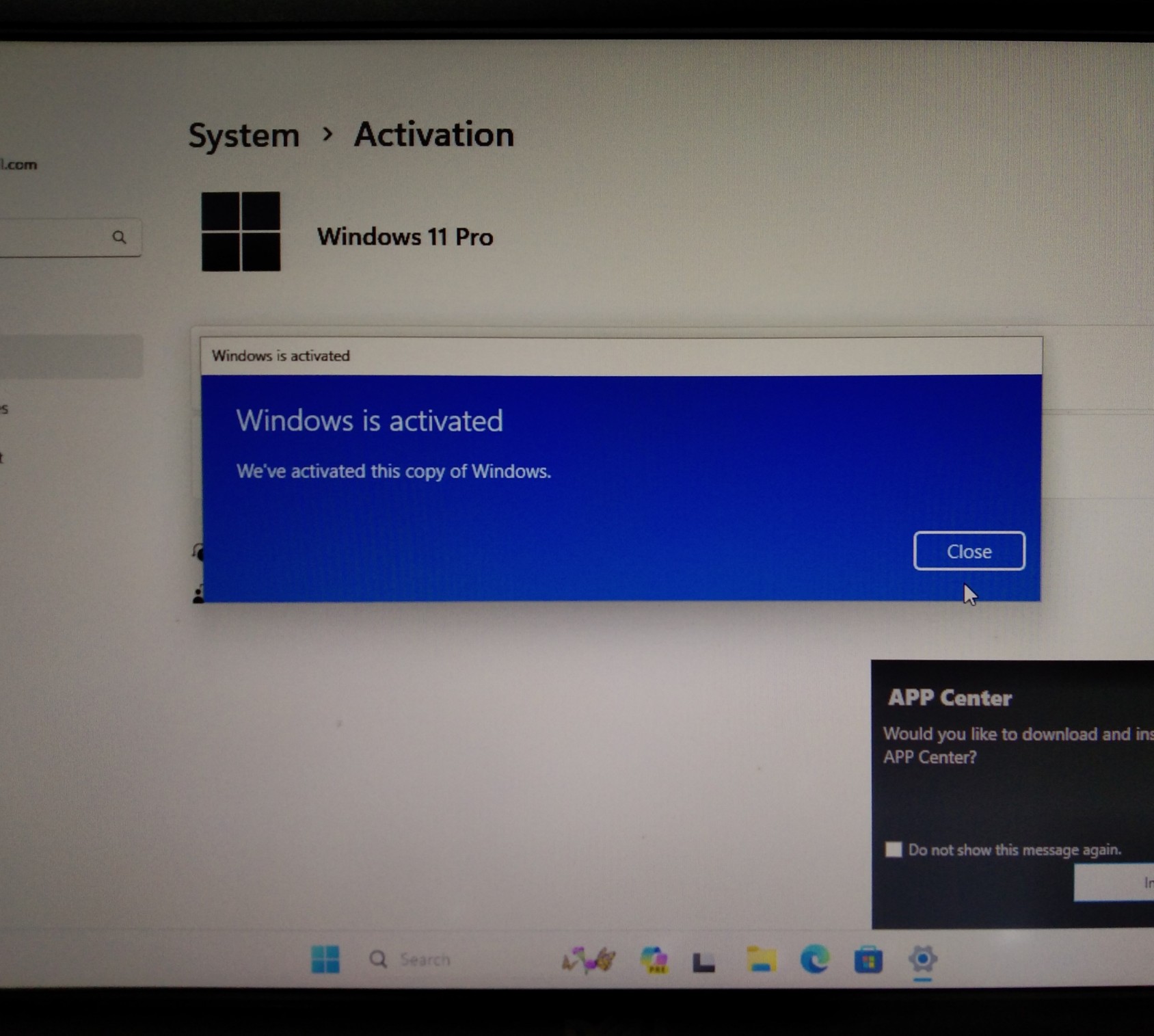Launch Copilot preview from the taskbar

pos(654,960)
